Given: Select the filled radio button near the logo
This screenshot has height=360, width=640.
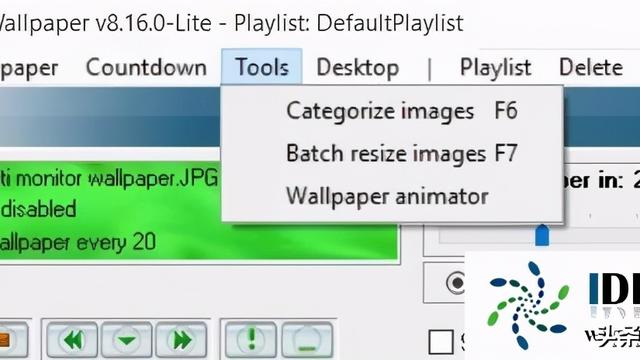Looking at the screenshot, I should coord(456,282).
